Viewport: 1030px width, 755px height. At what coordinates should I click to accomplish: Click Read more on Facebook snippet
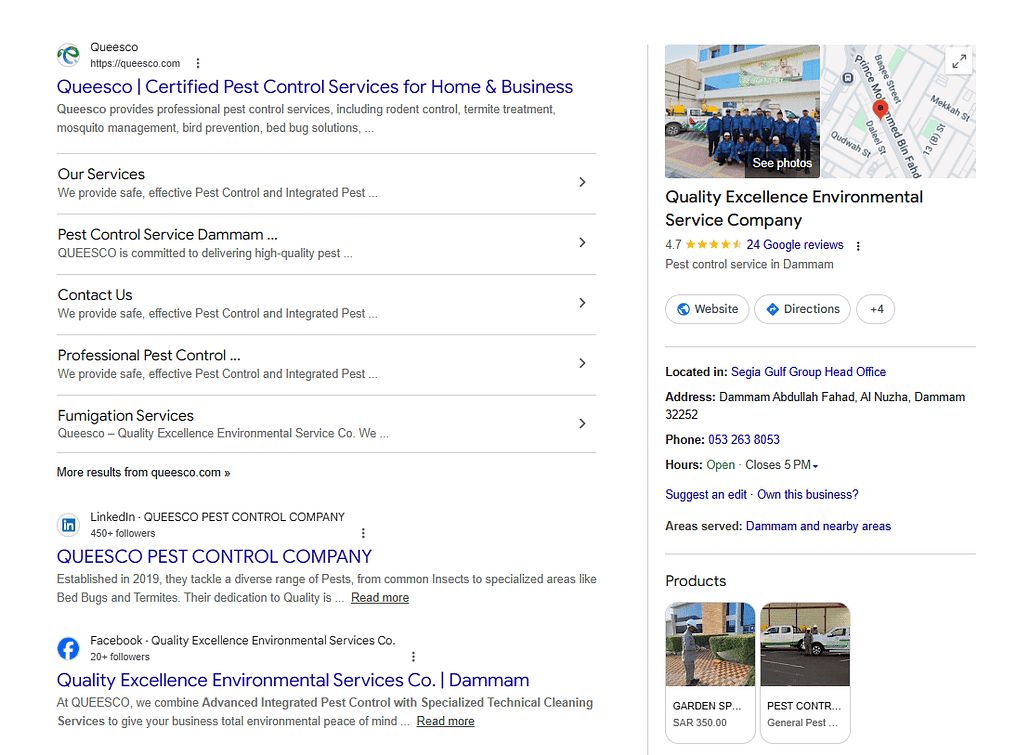coord(445,721)
